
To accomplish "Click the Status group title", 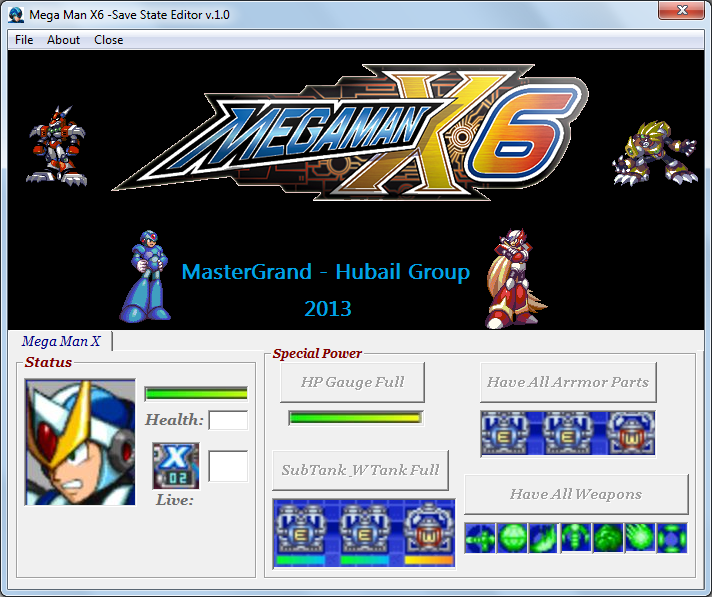I will (48, 362).
